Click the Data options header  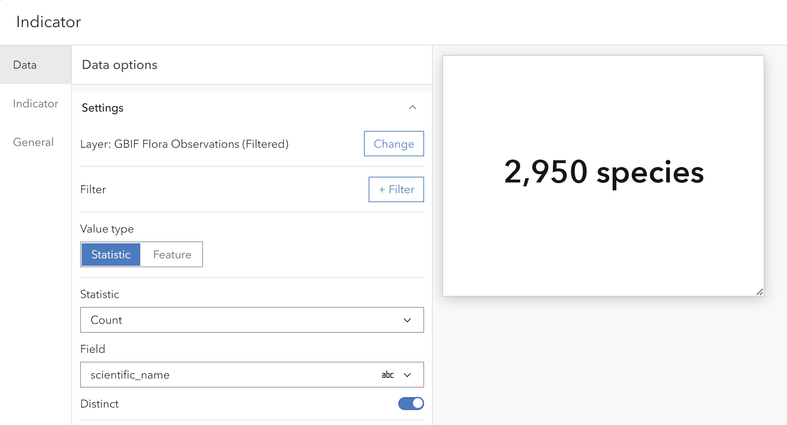click(x=119, y=65)
